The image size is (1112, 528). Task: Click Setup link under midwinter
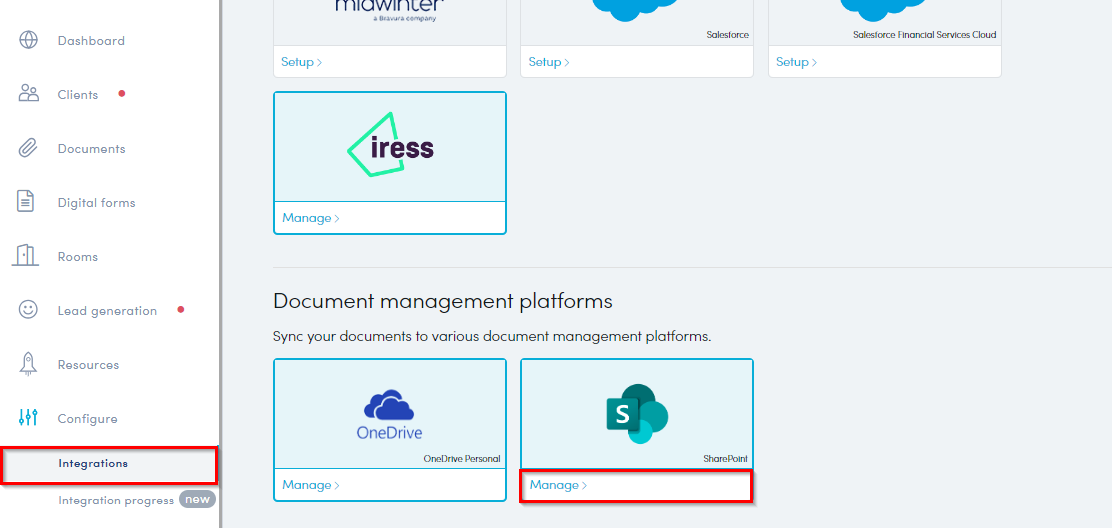[x=301, y=62]
